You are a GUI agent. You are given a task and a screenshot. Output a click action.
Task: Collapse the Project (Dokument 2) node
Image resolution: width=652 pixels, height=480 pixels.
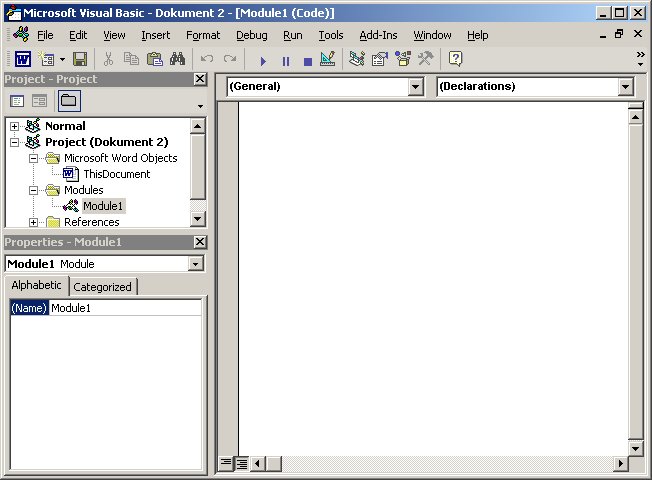point(15,142)
